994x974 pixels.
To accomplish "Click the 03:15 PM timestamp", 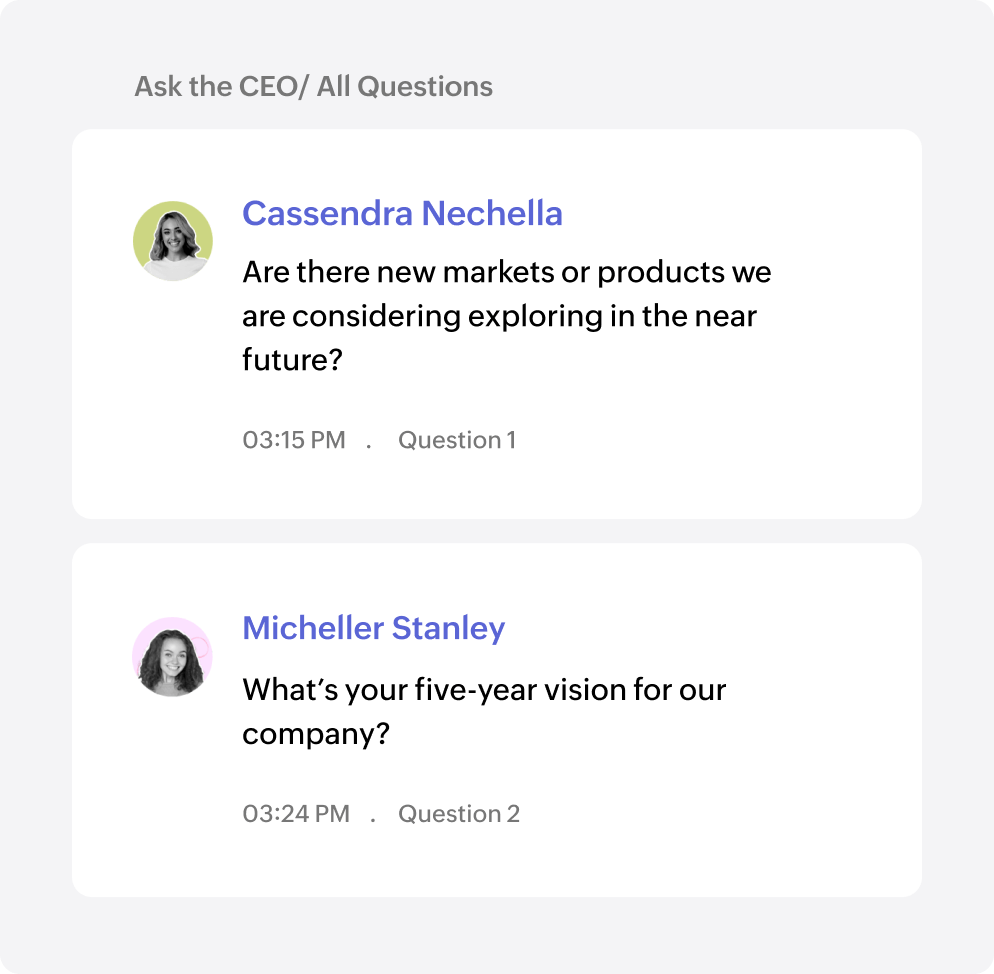I will [293, 440].
